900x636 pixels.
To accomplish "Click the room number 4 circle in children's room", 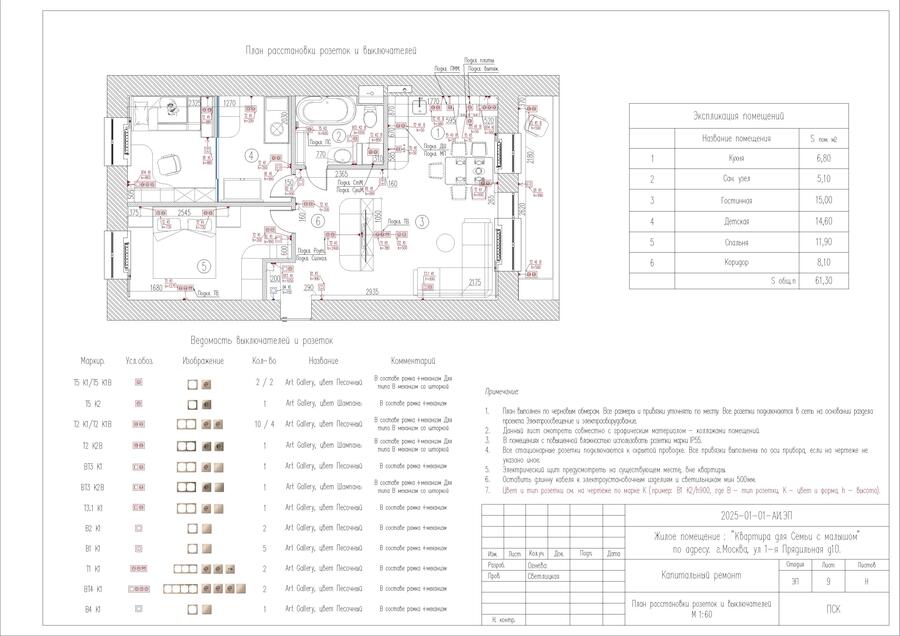I will pyautogui.click(x=251, y=155).
